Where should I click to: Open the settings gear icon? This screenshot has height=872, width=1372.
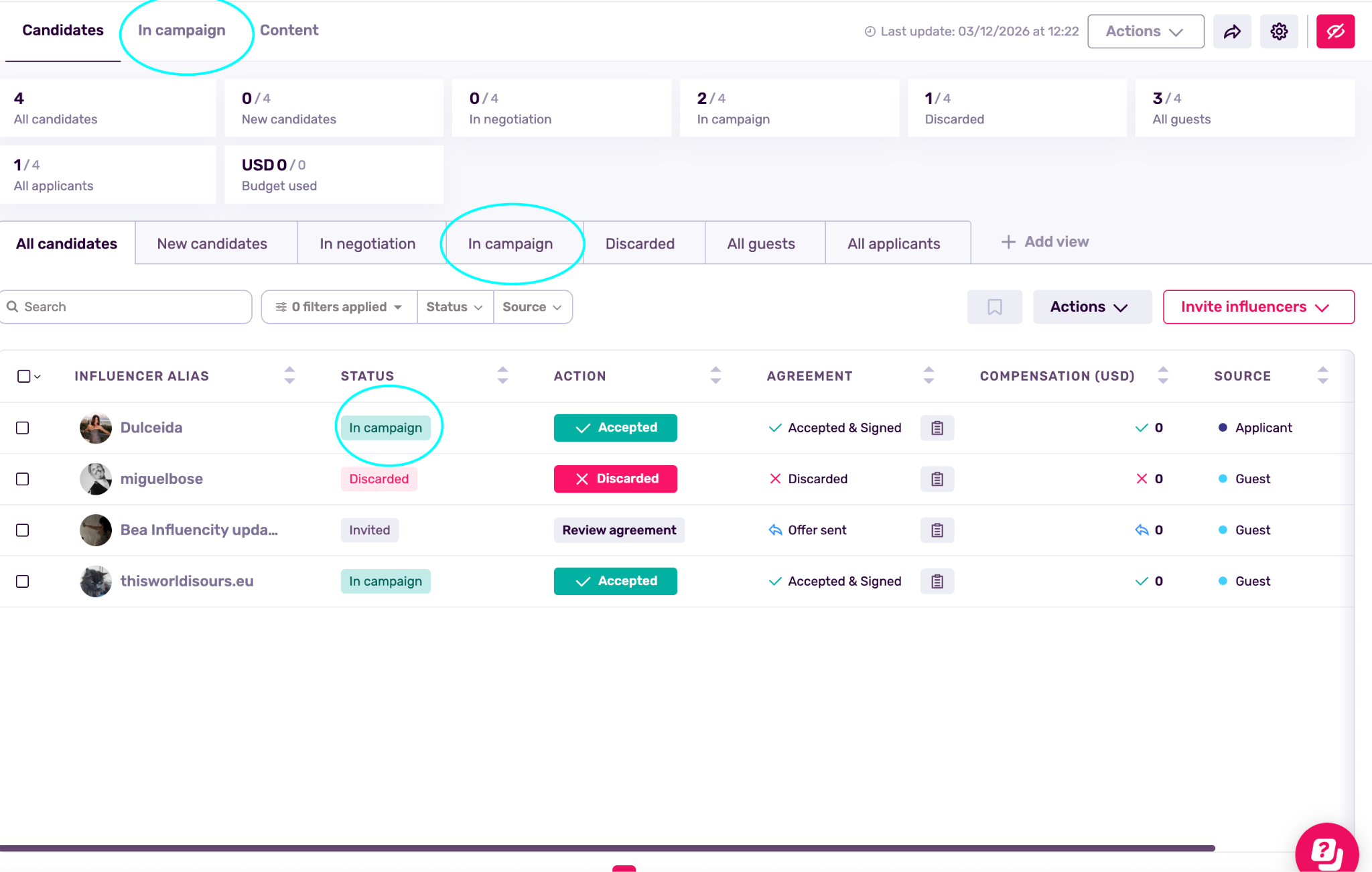coord(1279,32)
